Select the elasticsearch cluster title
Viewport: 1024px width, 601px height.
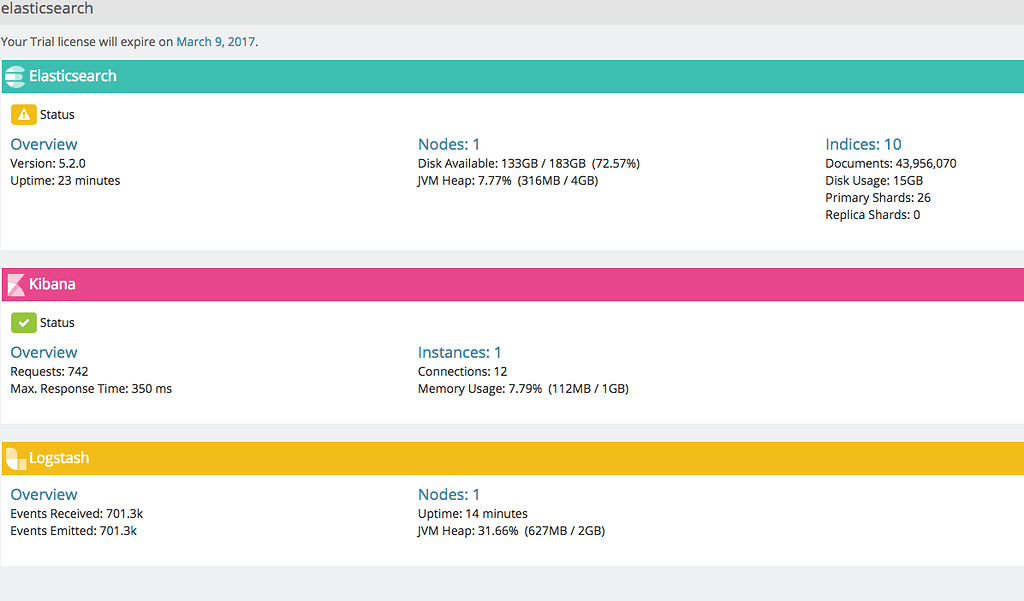click(48, 8)
